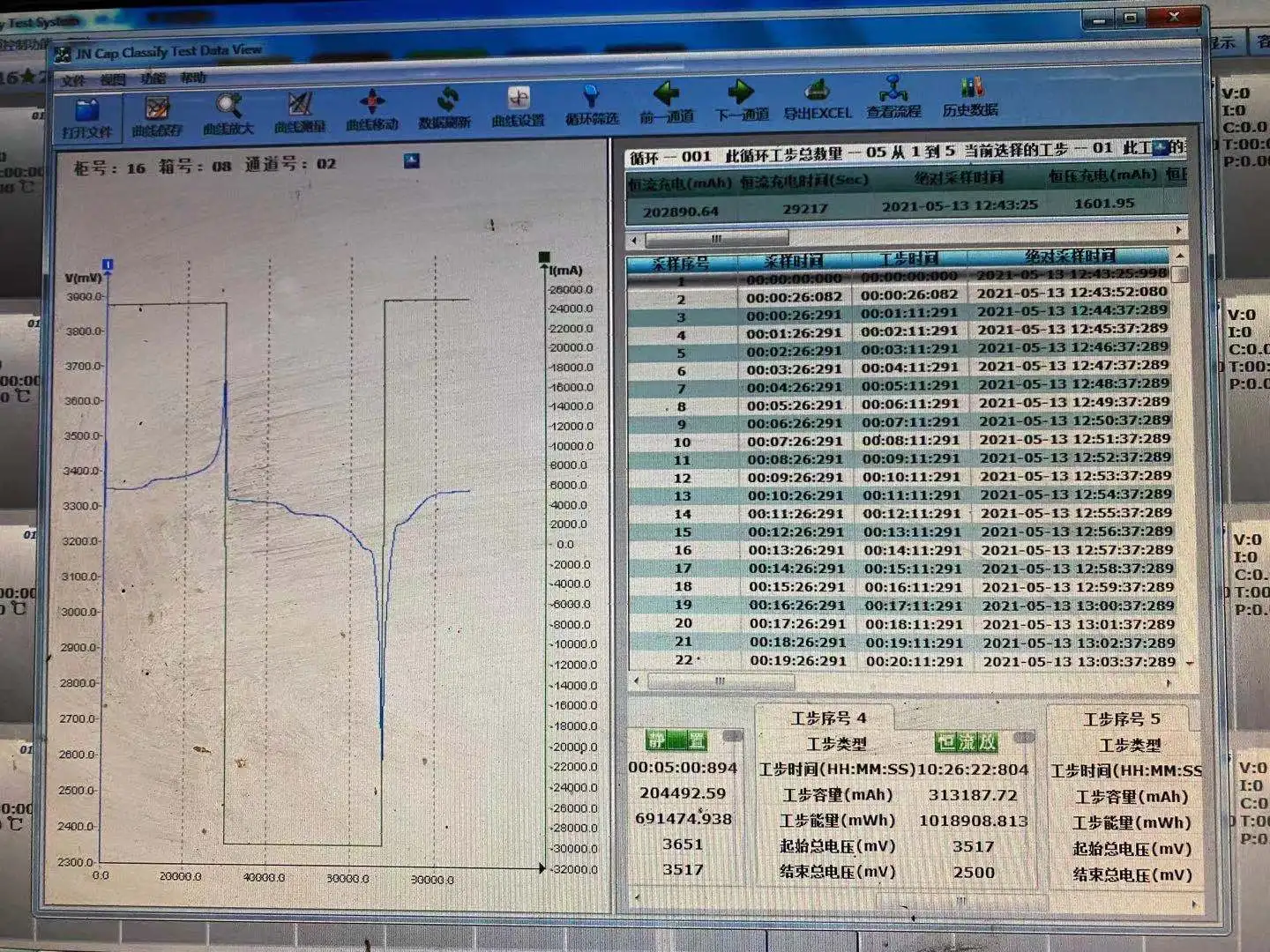This screenshot has width=1270, height=952.
Task: Open 历史数据 history data
Action: (x=970, y=97)
